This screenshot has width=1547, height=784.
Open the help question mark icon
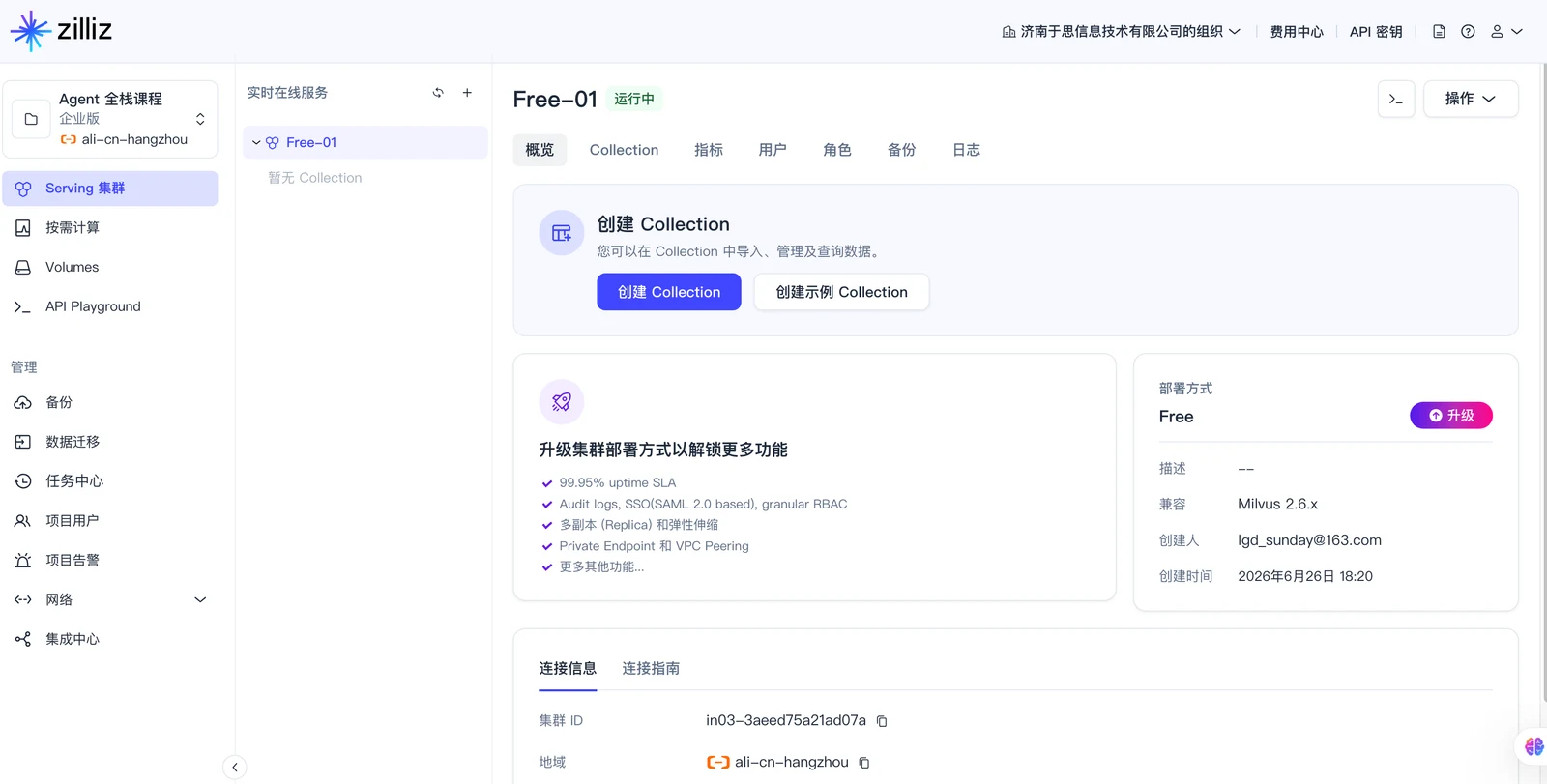click(1468, 32)
